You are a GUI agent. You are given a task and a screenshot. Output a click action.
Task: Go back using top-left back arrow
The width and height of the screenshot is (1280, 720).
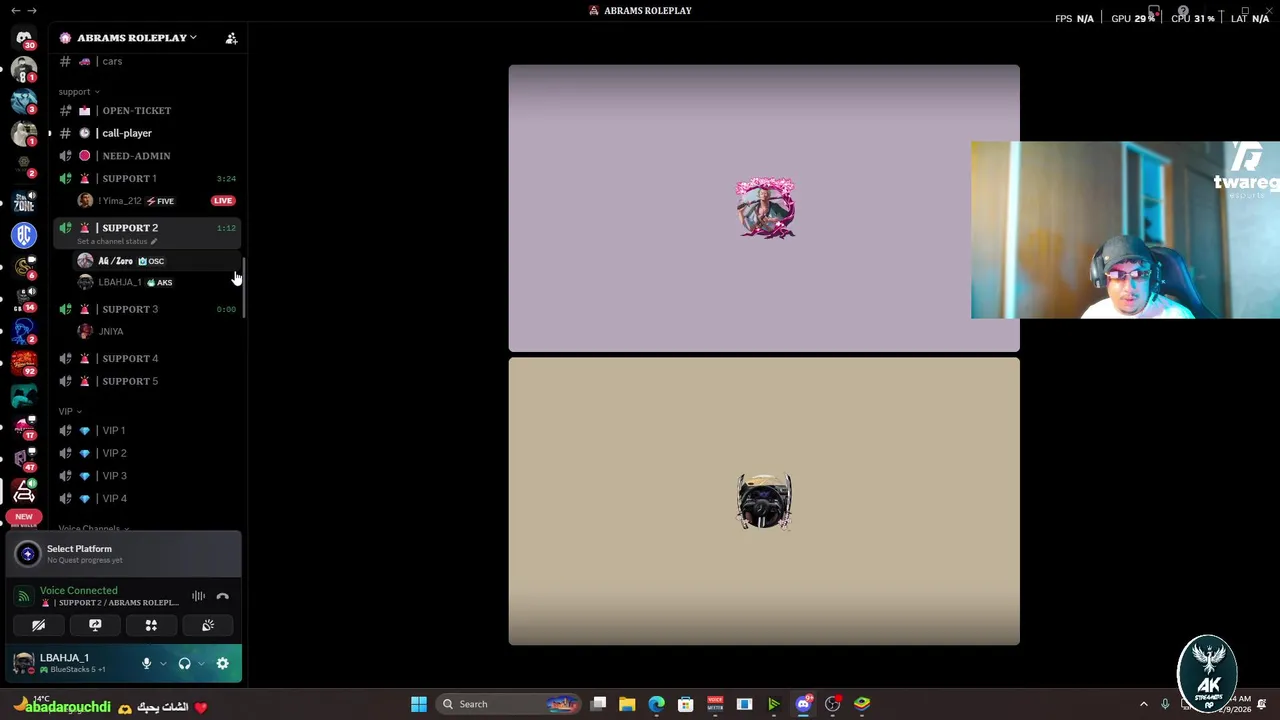tap(15, 10)
